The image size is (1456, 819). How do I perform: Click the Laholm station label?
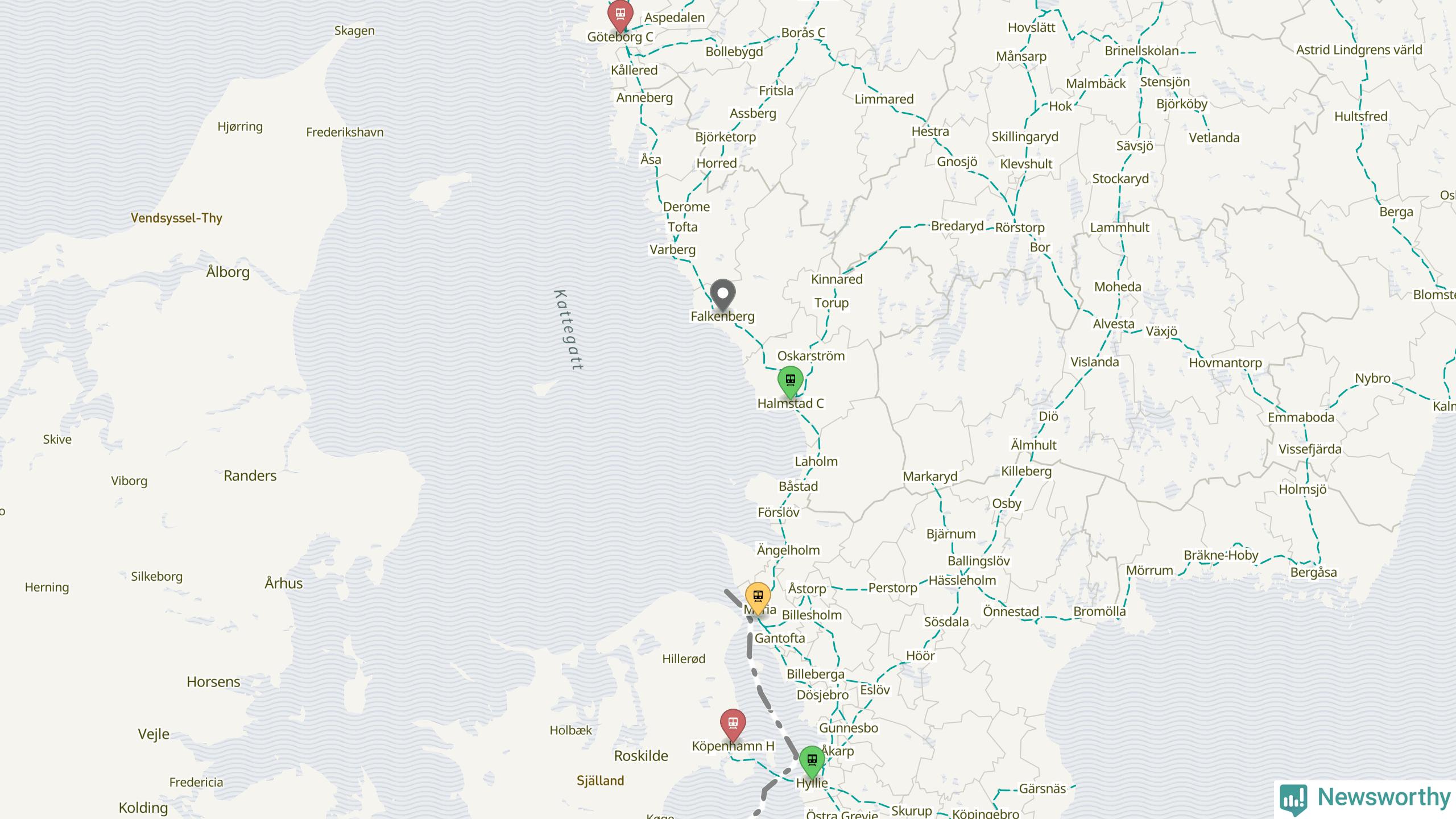click(816, 461)
